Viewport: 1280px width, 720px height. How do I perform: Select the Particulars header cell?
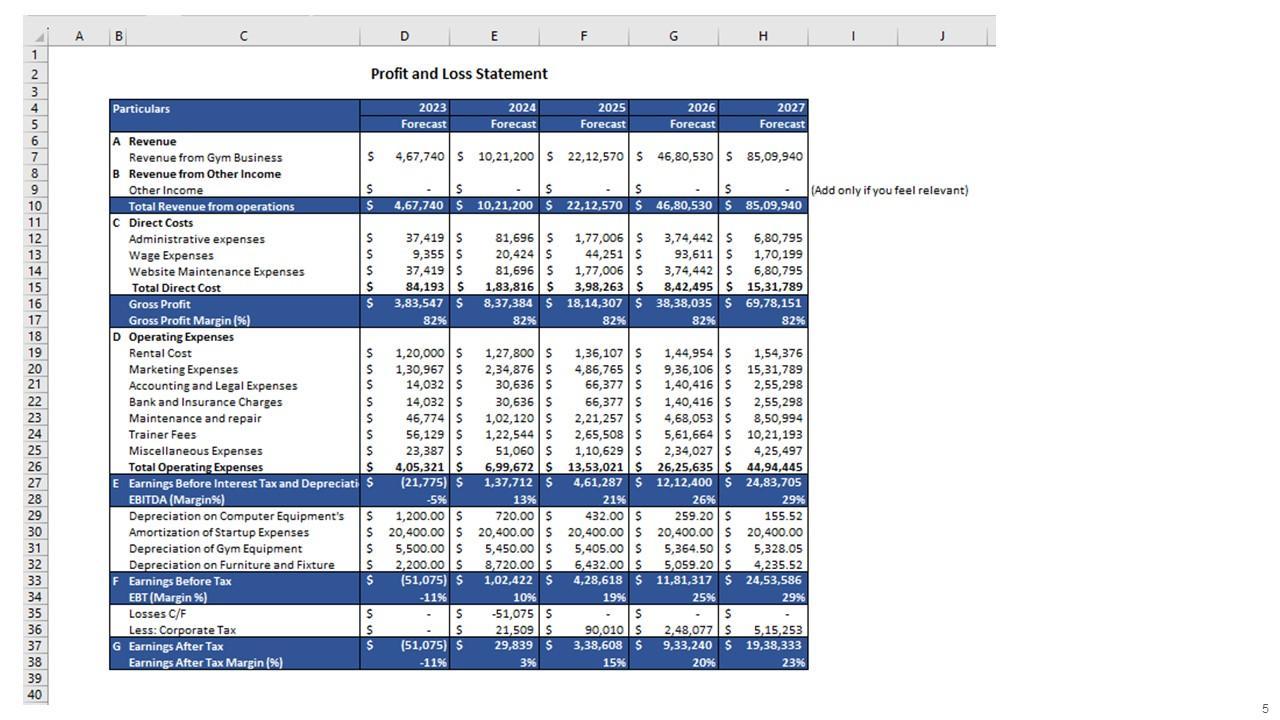click(x=141, y=109)
